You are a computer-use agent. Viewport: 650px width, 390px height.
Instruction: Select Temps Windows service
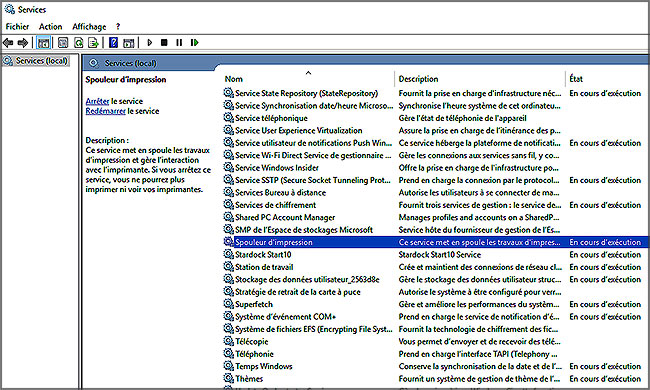pos(264,367)
